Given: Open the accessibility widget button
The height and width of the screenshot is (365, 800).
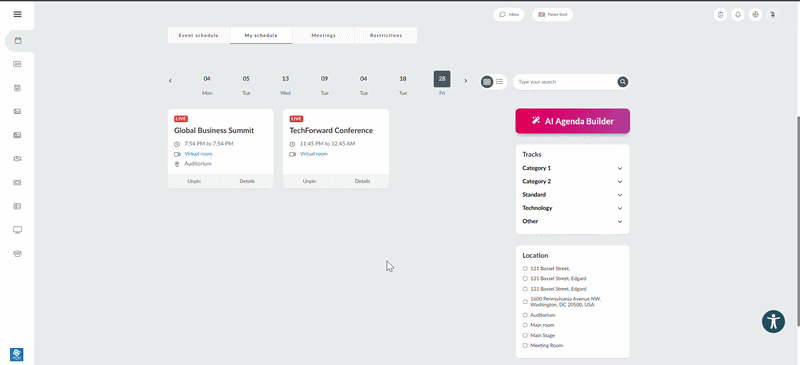Looking at the screenshot, I should 773,322.
